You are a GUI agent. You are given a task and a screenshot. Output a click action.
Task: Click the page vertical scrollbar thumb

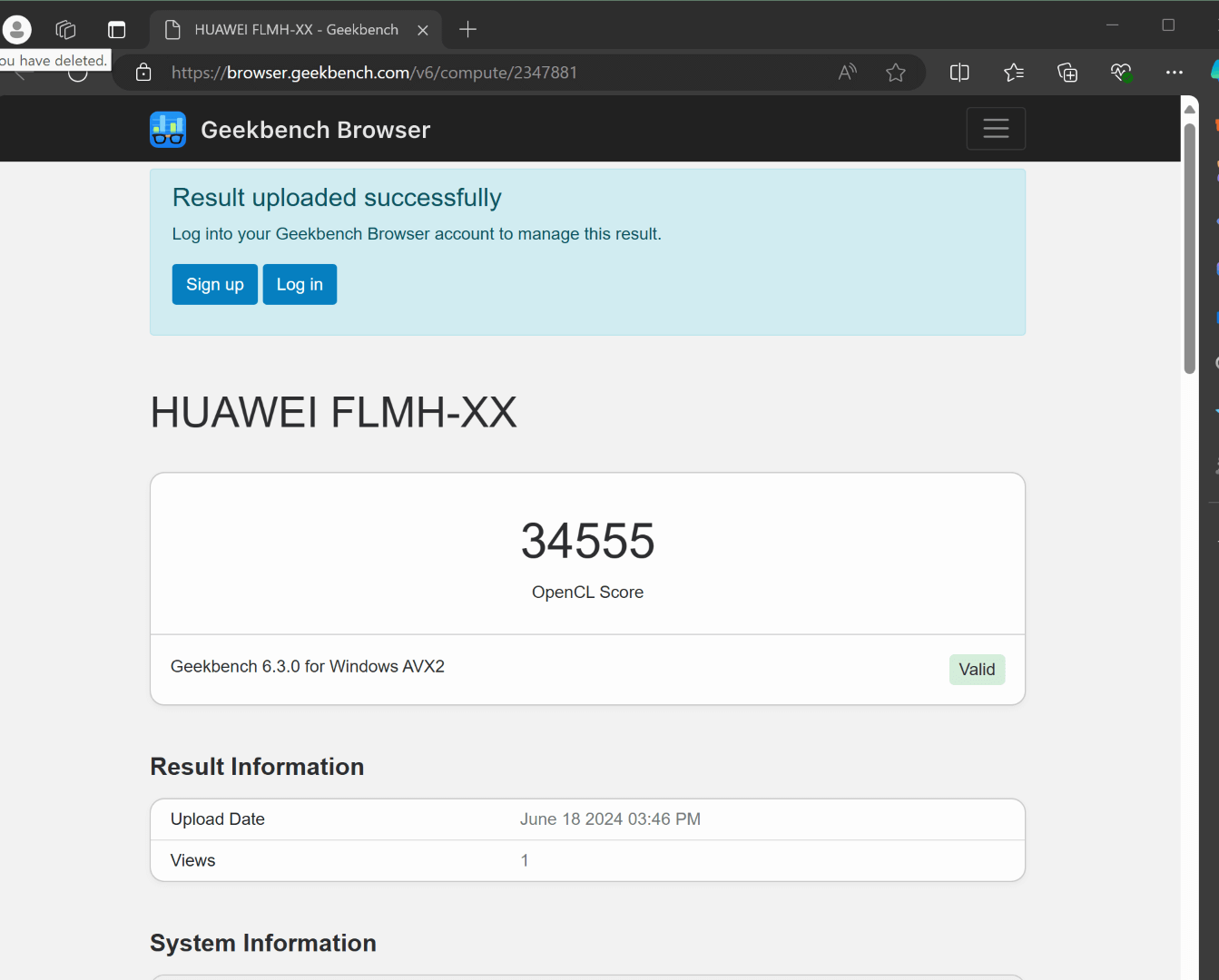(1189, 245)
